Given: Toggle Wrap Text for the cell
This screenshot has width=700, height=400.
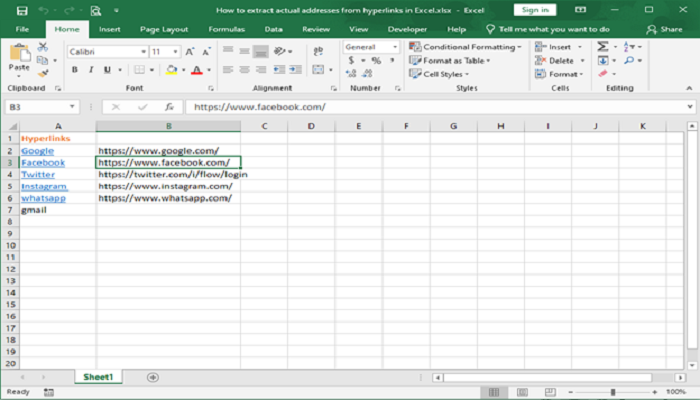Looking at the screenshot, I should [x=318, y=51].
